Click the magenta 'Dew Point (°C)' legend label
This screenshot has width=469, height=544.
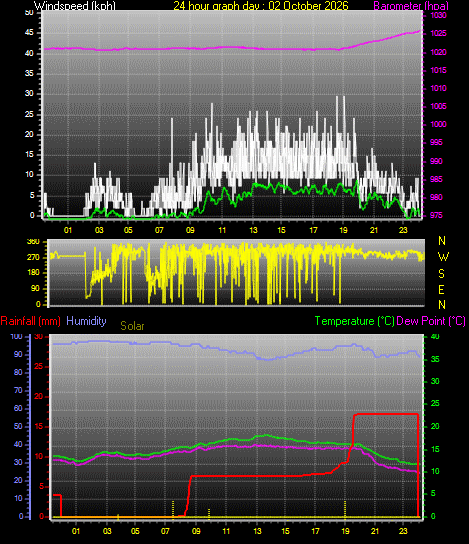(x=431, y=321)
